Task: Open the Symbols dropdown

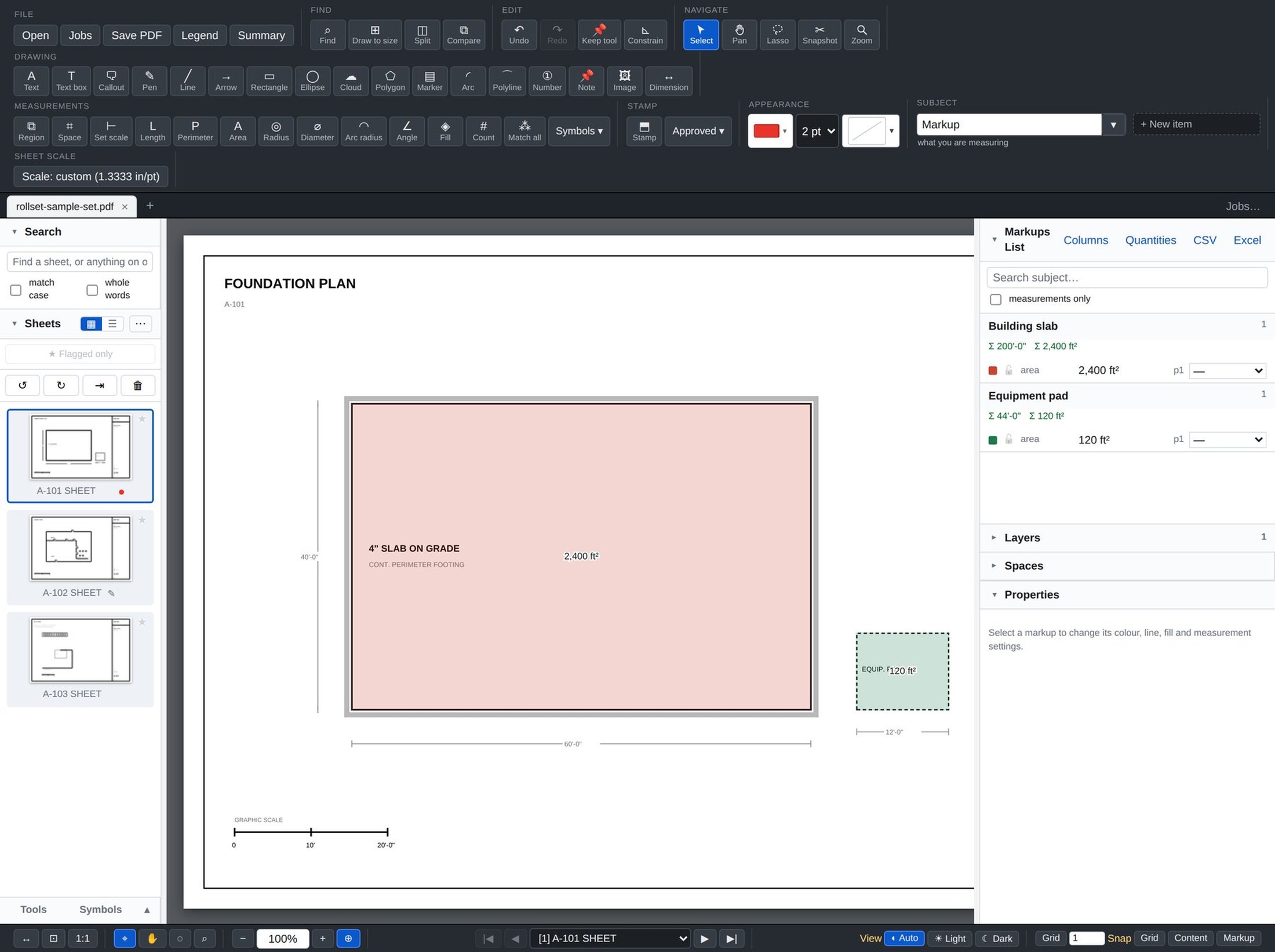Action: click(x=579, y=131)
